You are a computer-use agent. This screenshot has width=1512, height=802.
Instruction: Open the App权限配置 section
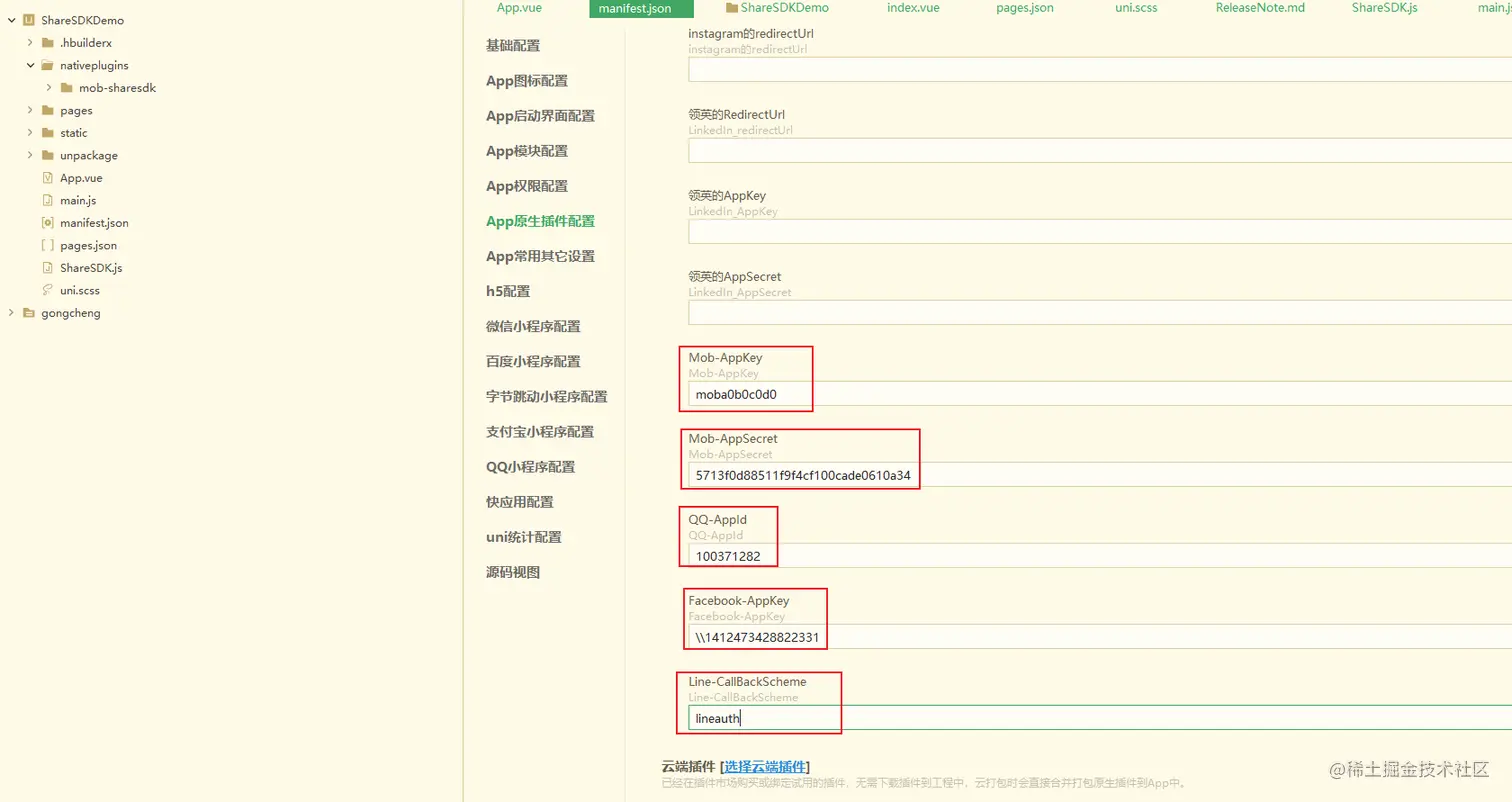point(527,185)
